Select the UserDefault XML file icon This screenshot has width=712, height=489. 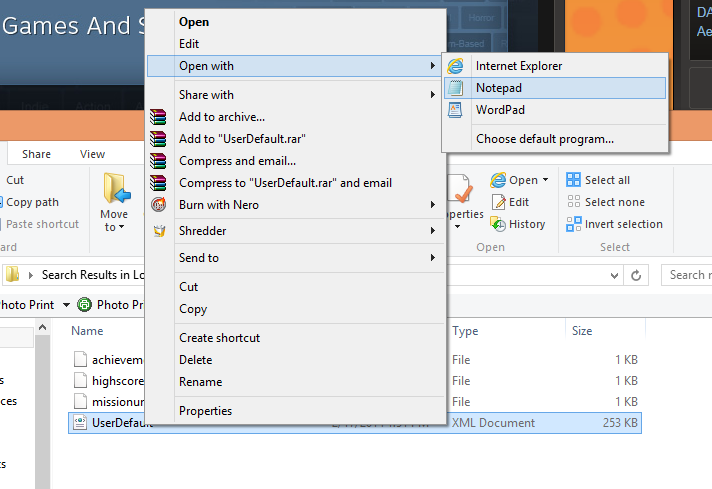80,423
